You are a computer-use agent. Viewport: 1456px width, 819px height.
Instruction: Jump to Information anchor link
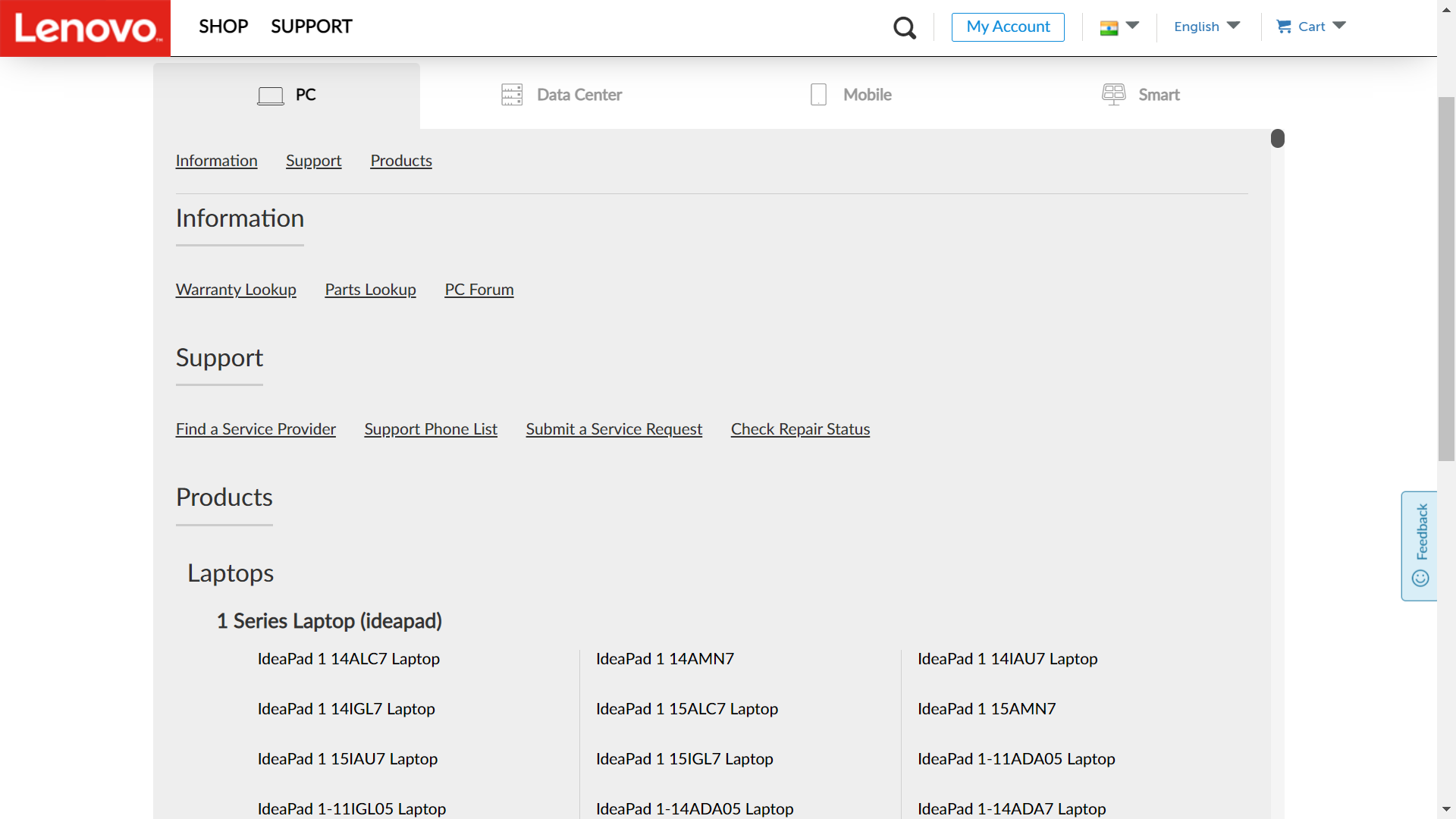(216, 161)
